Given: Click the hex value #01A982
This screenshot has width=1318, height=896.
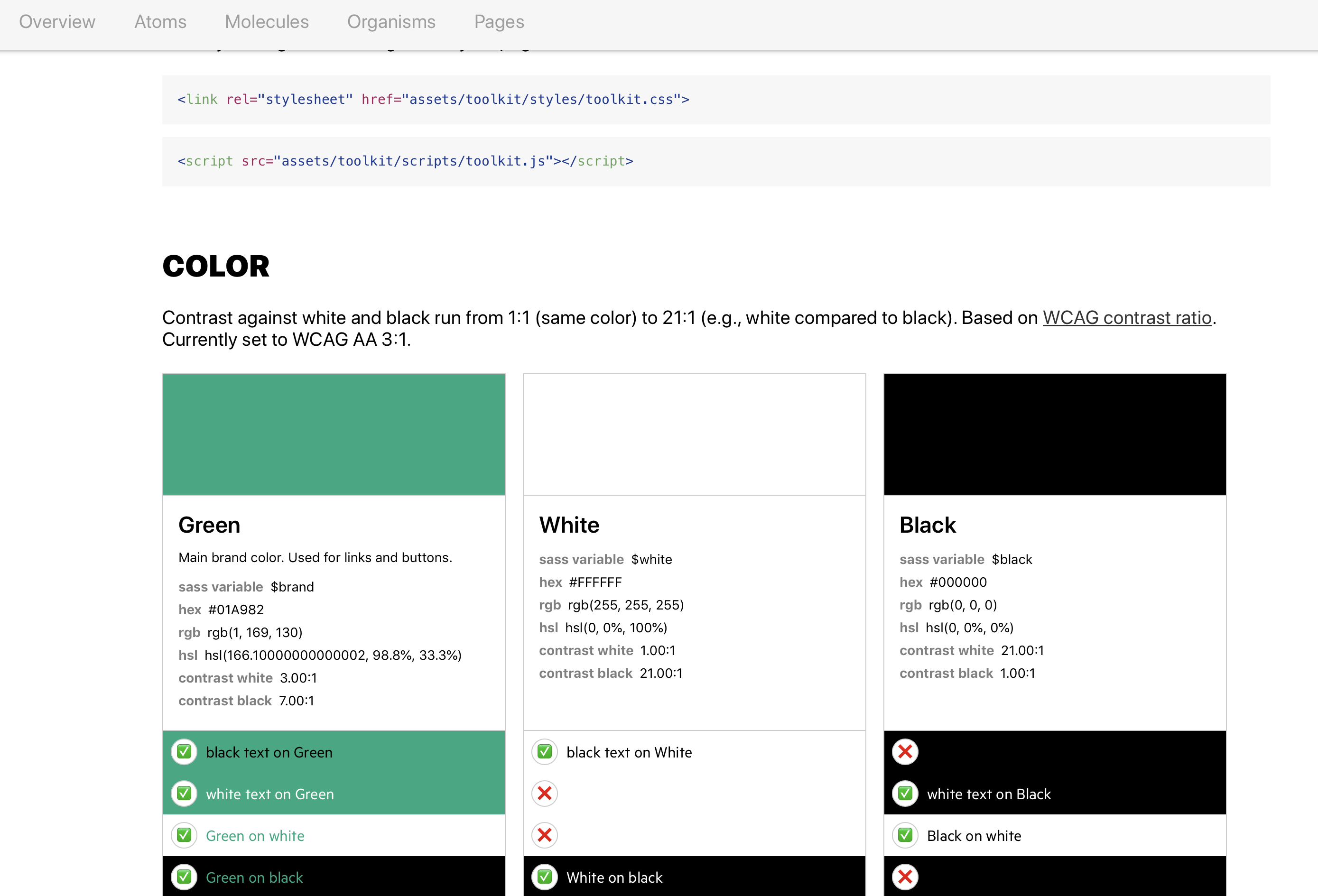Looking at the screenshot, I should 236,610.
